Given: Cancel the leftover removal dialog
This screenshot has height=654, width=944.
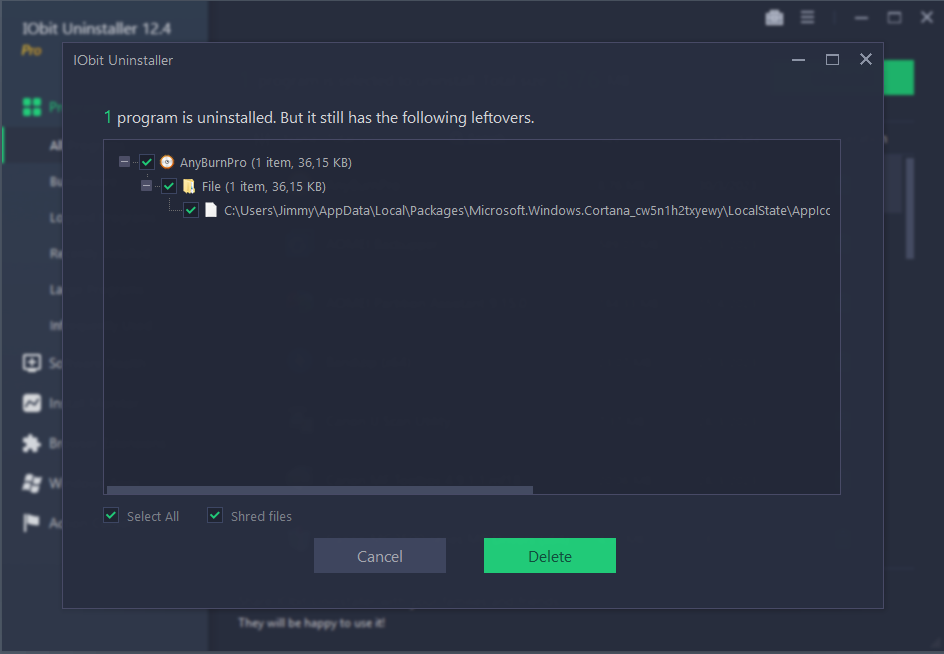Looking at the screenshot, I should (380, 555).
